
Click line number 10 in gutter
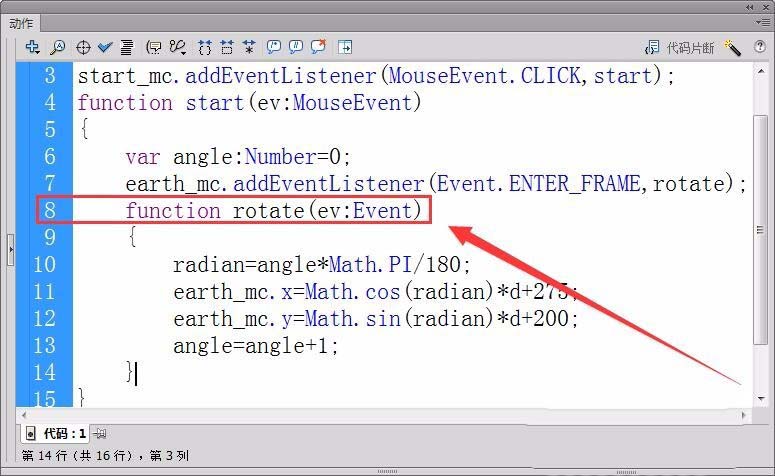coord(44,264)
